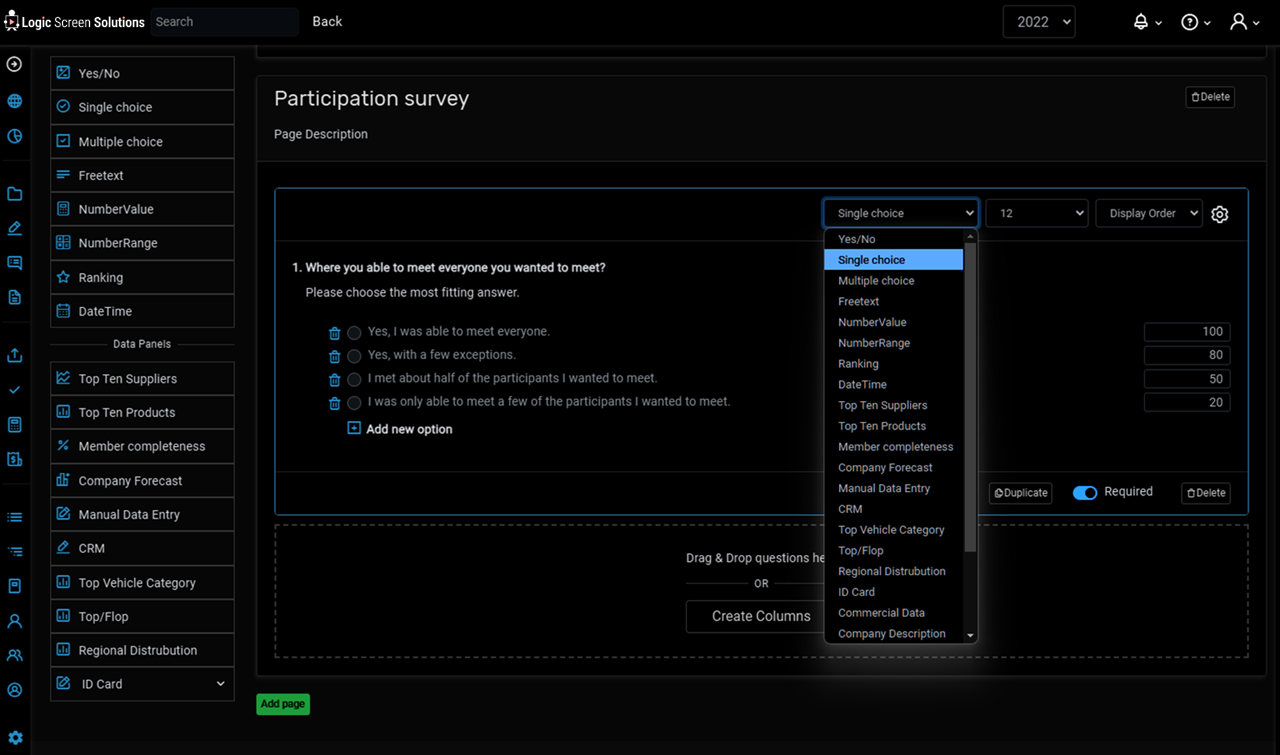
Task: Choose Commercial Data in the dropdown list
Action: click(894, 613)
